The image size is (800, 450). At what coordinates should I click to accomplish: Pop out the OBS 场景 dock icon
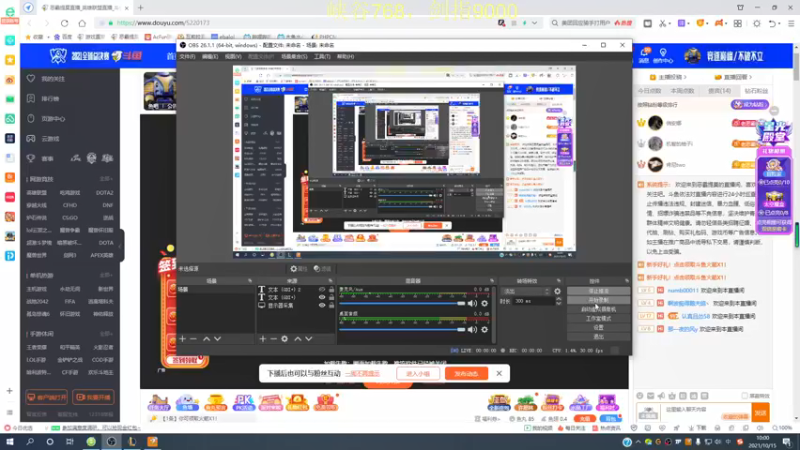250,281
